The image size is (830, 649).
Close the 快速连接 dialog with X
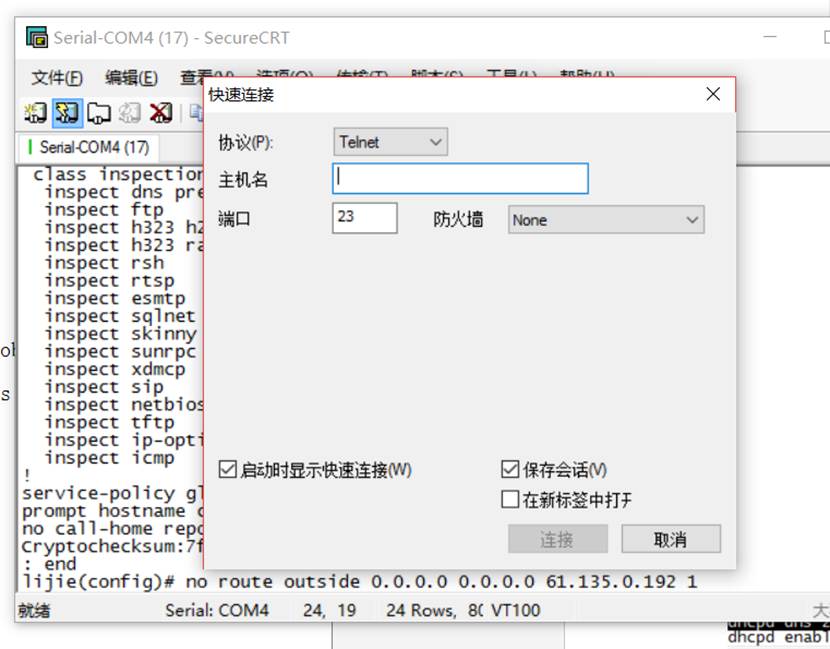tap(712, 94)
